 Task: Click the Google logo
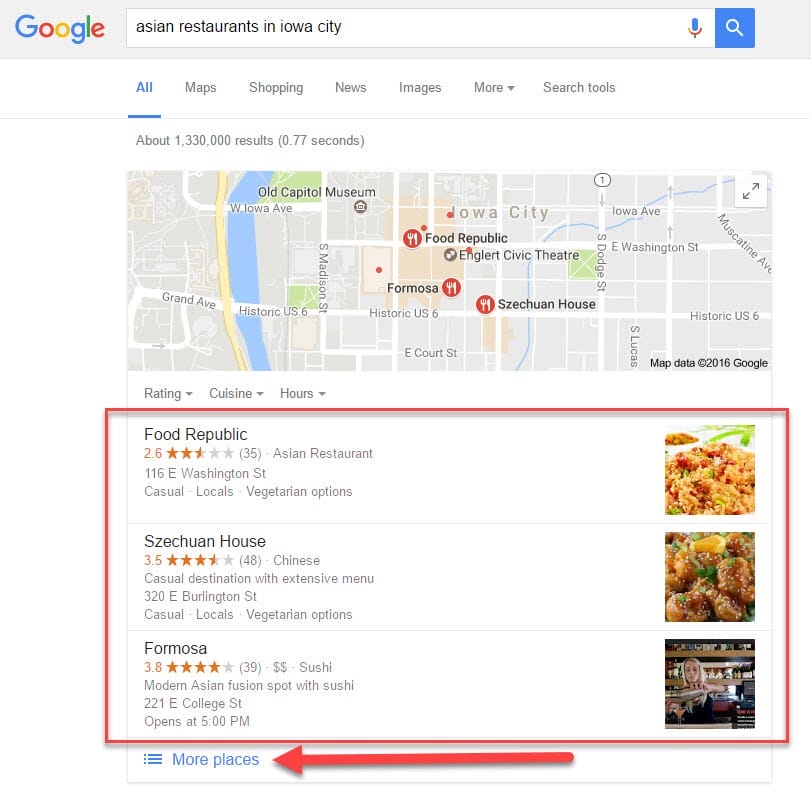59,28
